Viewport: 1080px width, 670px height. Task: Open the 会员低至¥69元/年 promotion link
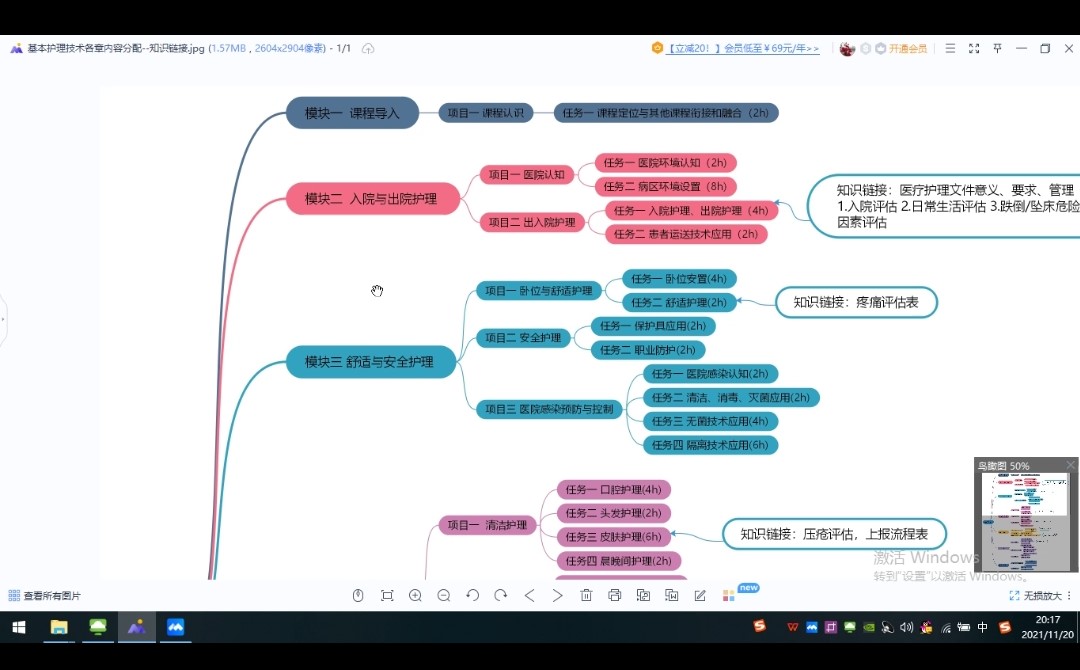pyautogui.click(x=743, y=48)
